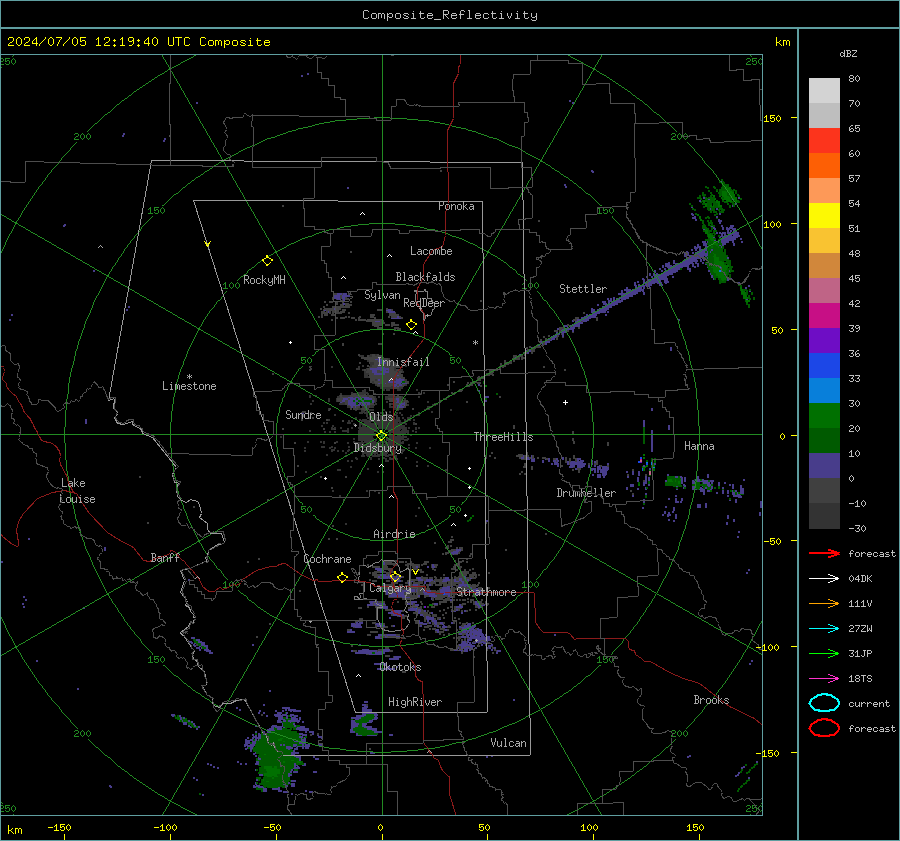Pick the yellow swatch between 54 and 51 dBZ
Image resolution: width=900 pixels, height=841 pixels.
(824, 216)
